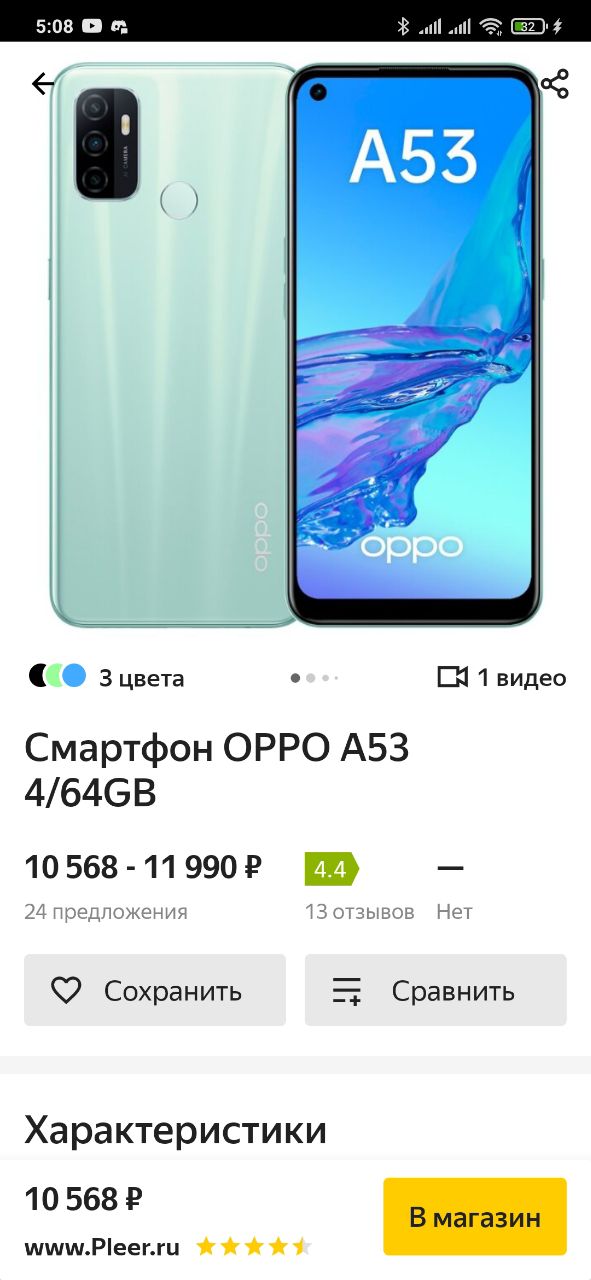Tap the heart icon in Сохранить
This screenshot has width=591, height=1280.
coord(66,990)
